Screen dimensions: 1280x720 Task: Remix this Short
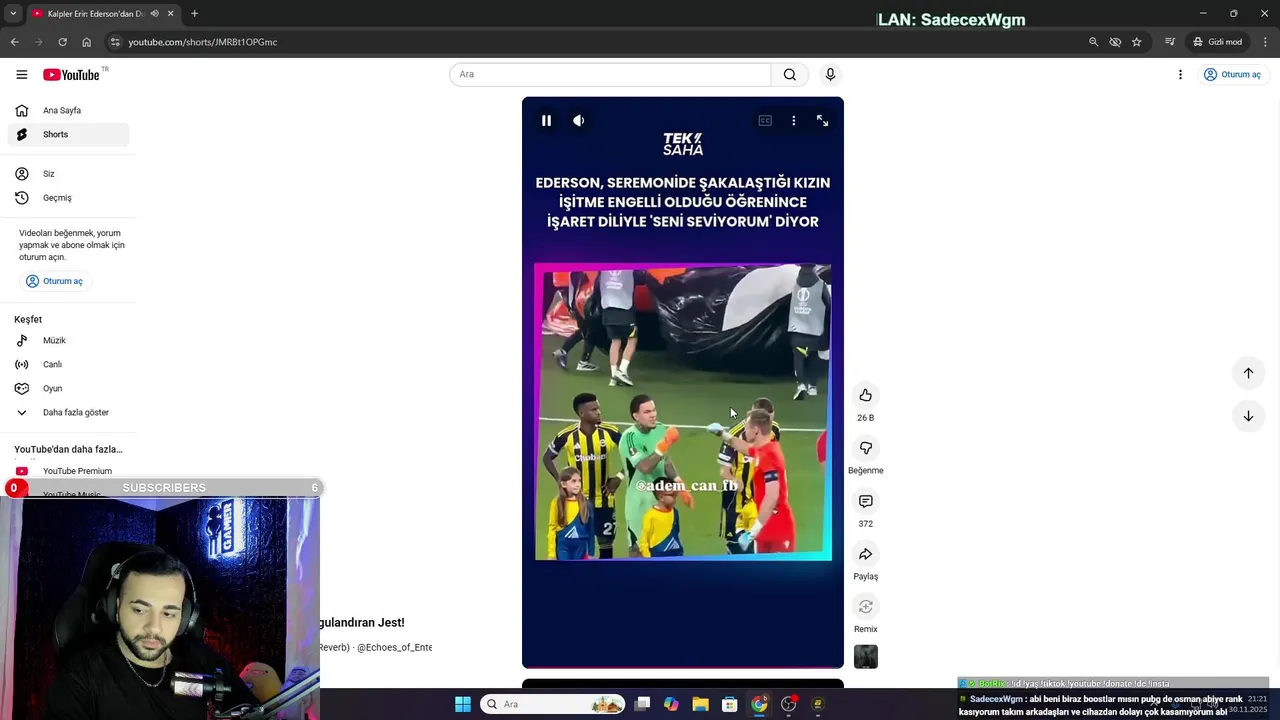[866, 607]
